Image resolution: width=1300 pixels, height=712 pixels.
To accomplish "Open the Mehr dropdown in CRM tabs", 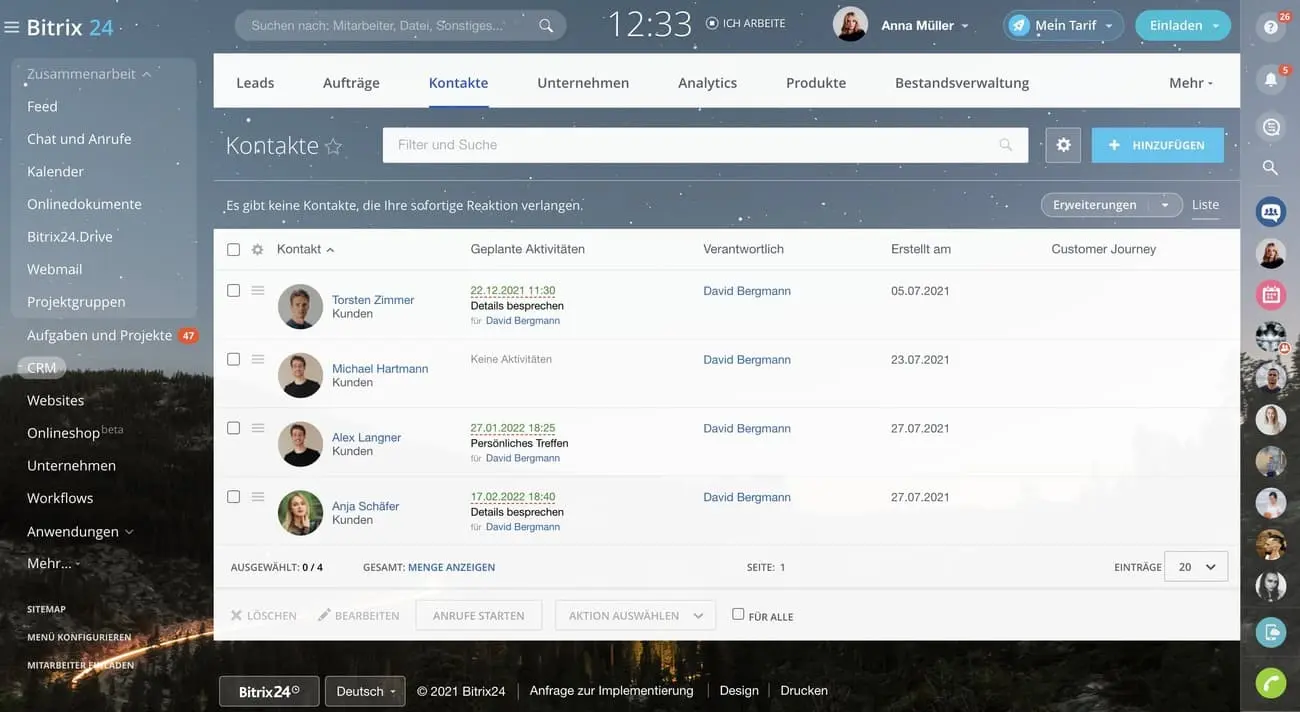I will [x=1190, y=83].
